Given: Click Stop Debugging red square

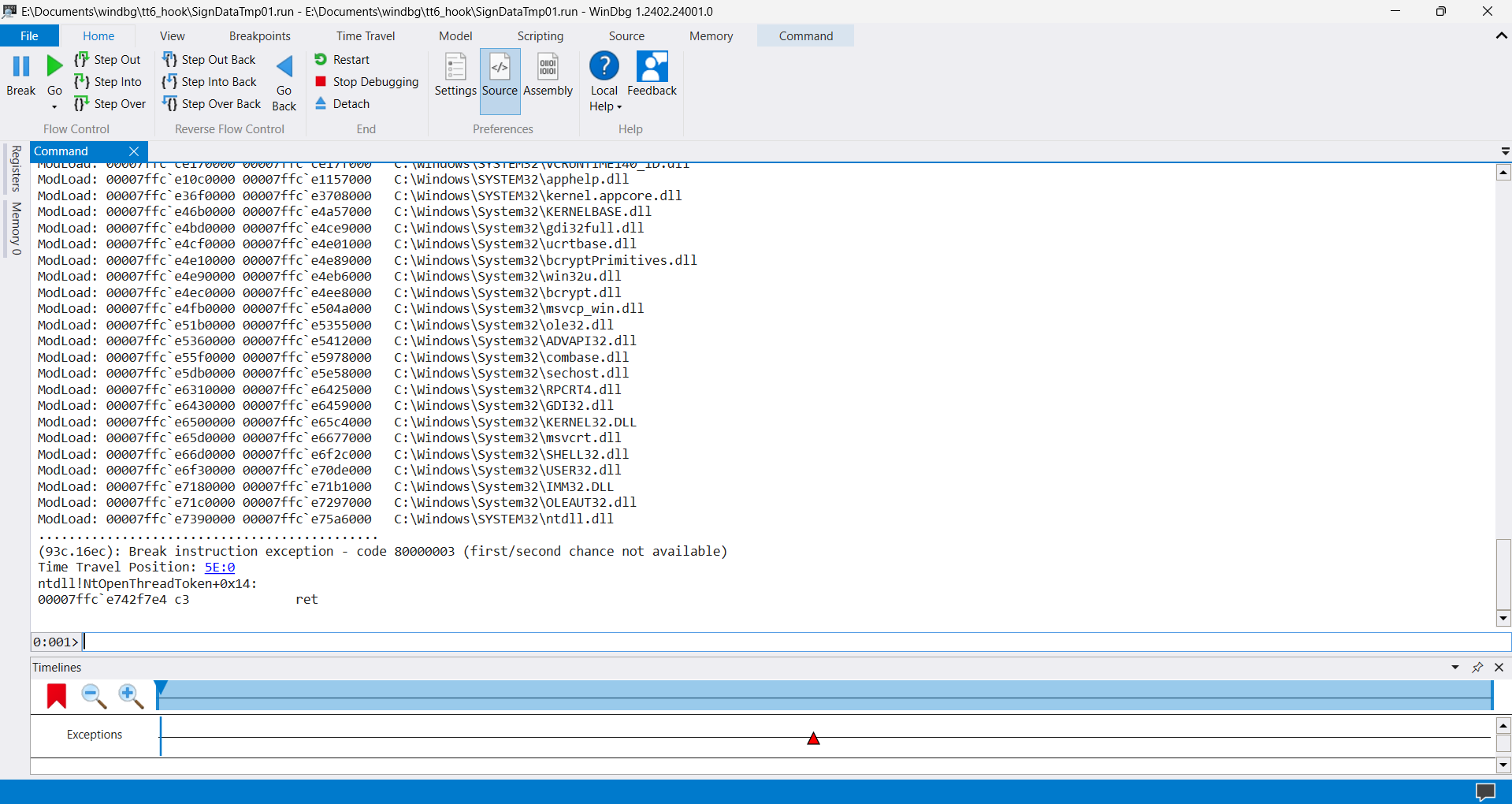Looking at the screenshot, I should click(321, 81).
